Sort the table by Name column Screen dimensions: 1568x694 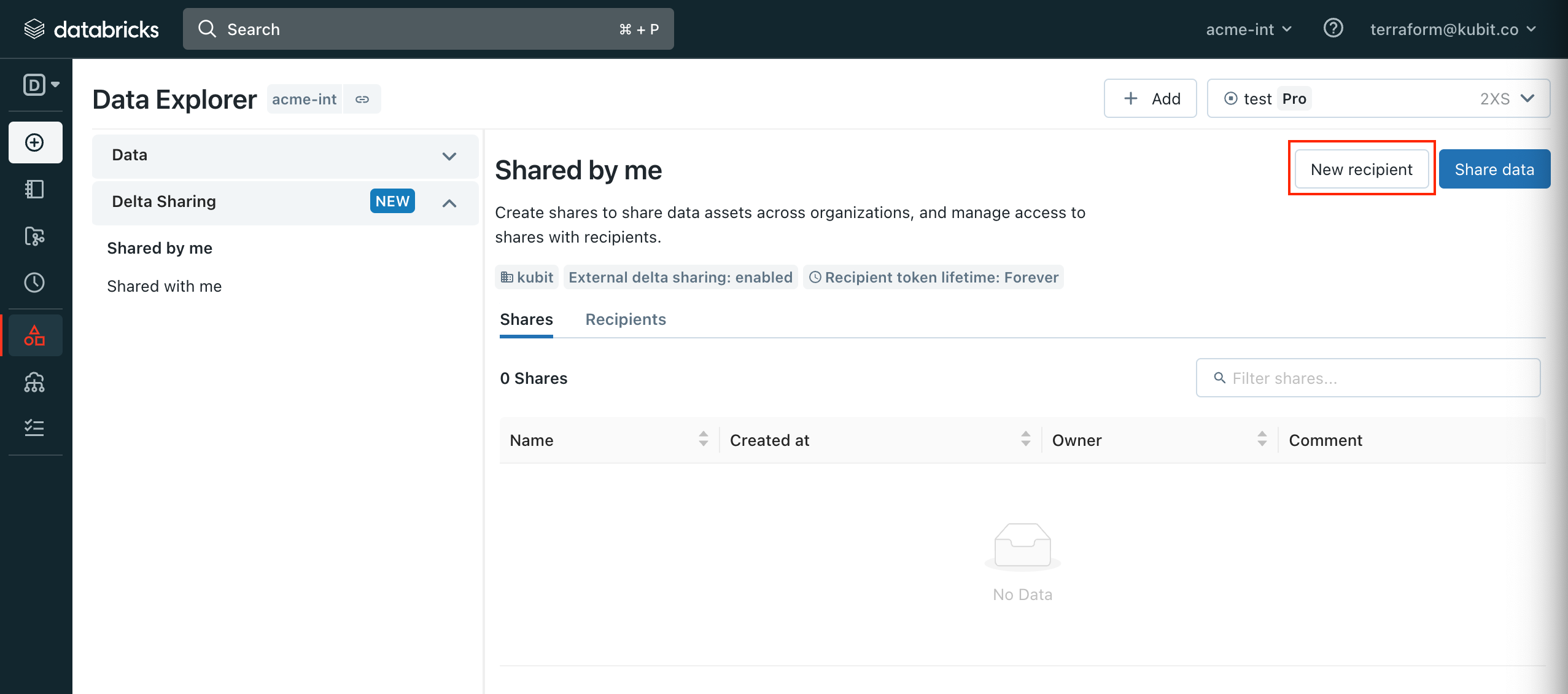703,439
